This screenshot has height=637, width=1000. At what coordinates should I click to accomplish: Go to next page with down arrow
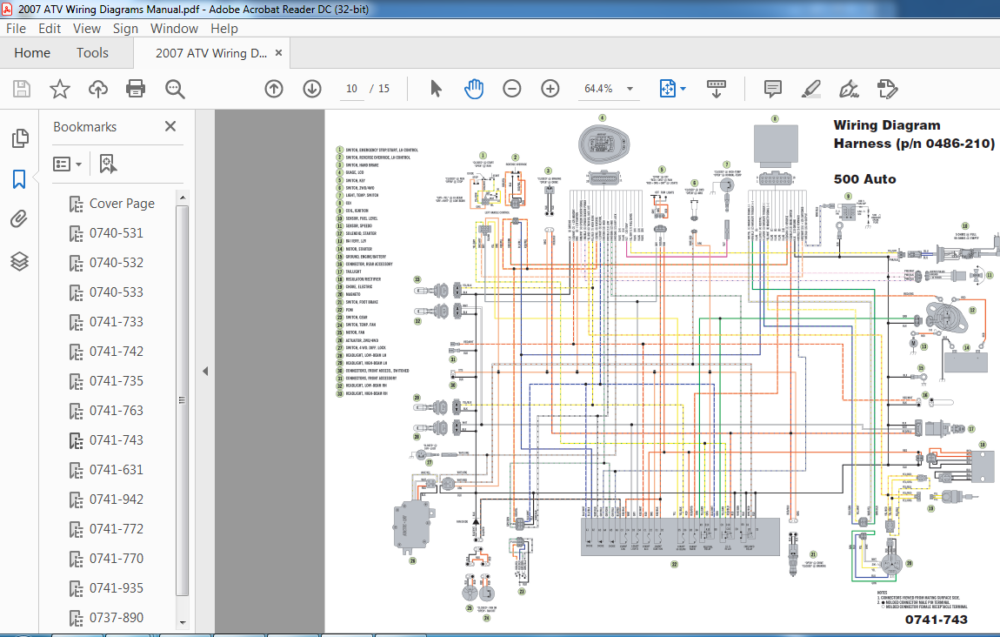312,89
